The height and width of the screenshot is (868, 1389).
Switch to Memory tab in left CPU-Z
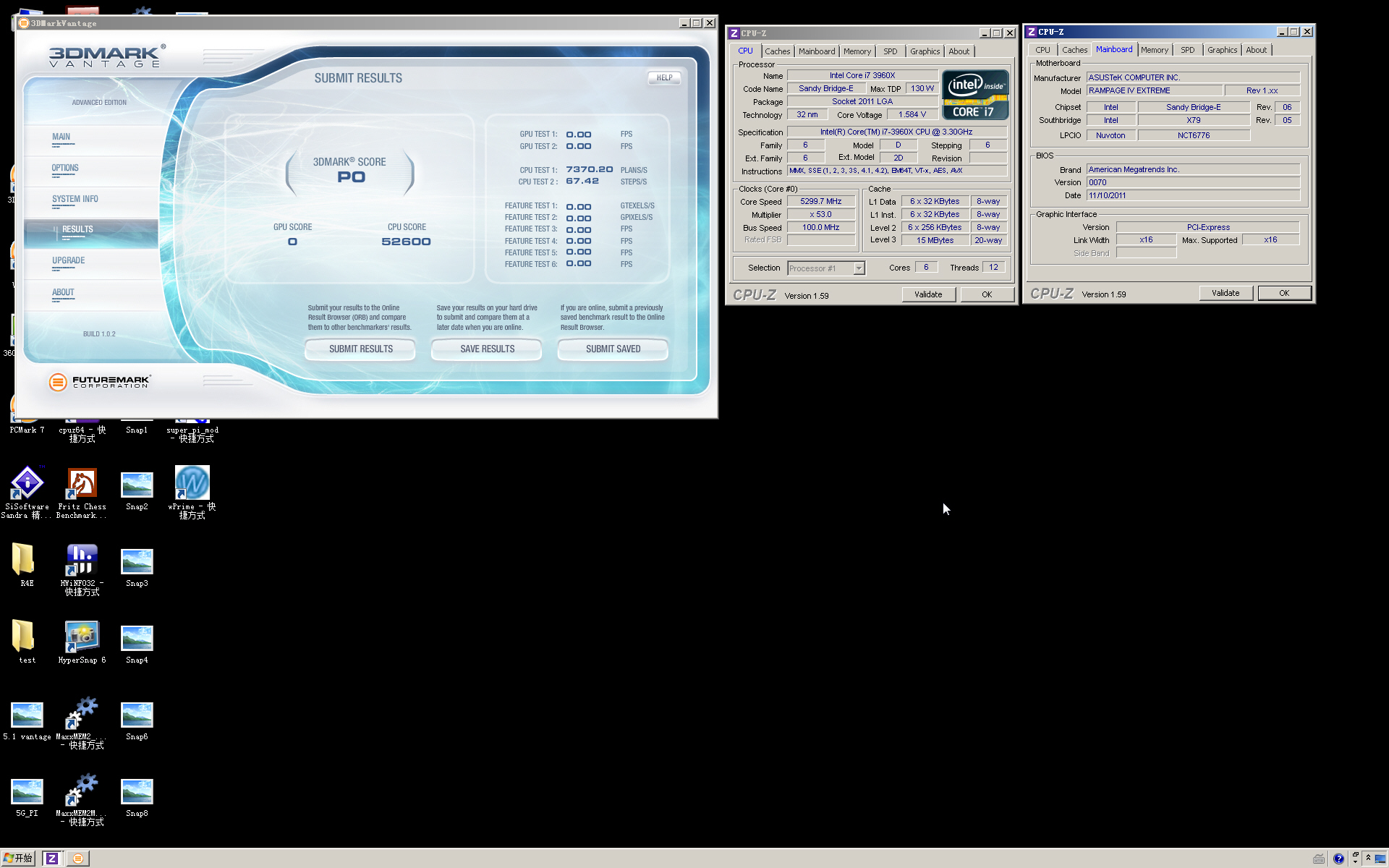[857, 51]
